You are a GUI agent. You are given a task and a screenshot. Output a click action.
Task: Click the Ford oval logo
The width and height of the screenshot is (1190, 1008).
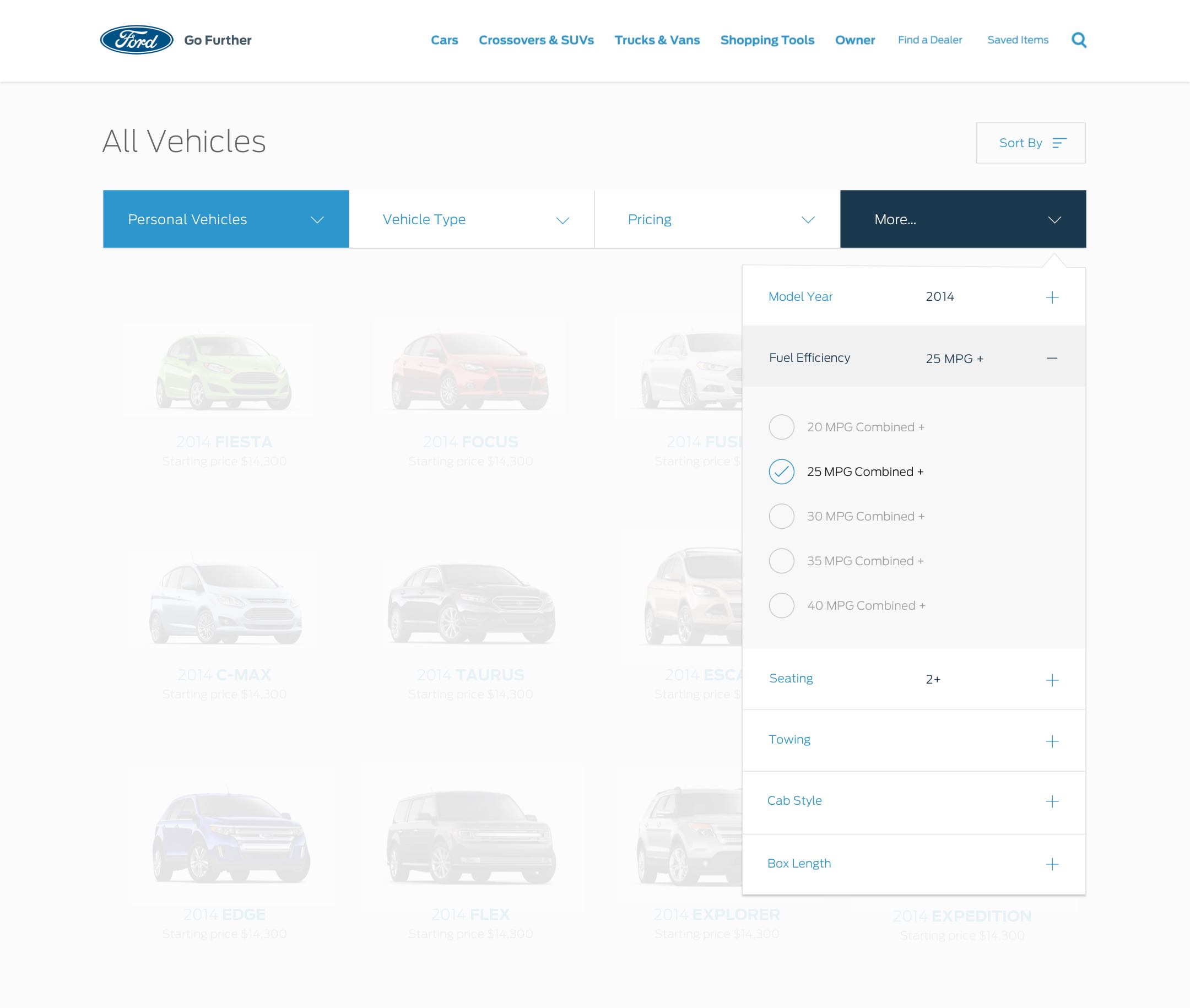137,40
